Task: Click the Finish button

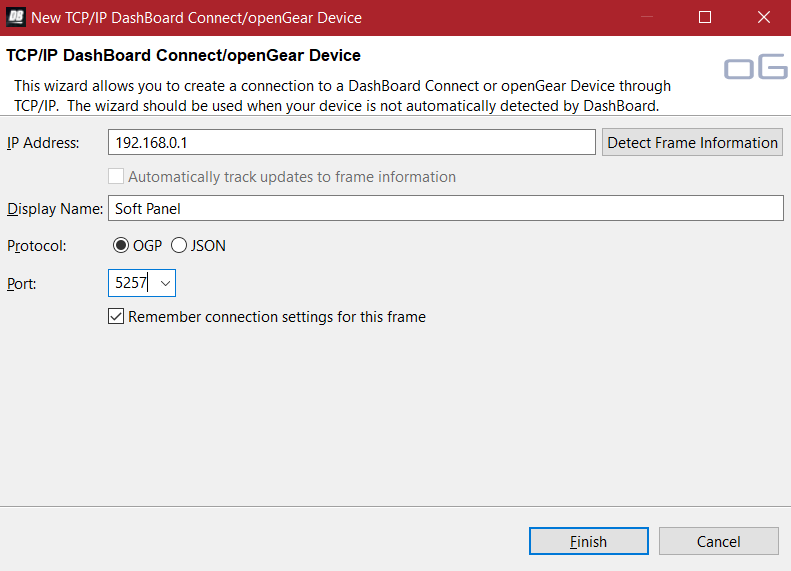Action: click(x=589, y=542)
